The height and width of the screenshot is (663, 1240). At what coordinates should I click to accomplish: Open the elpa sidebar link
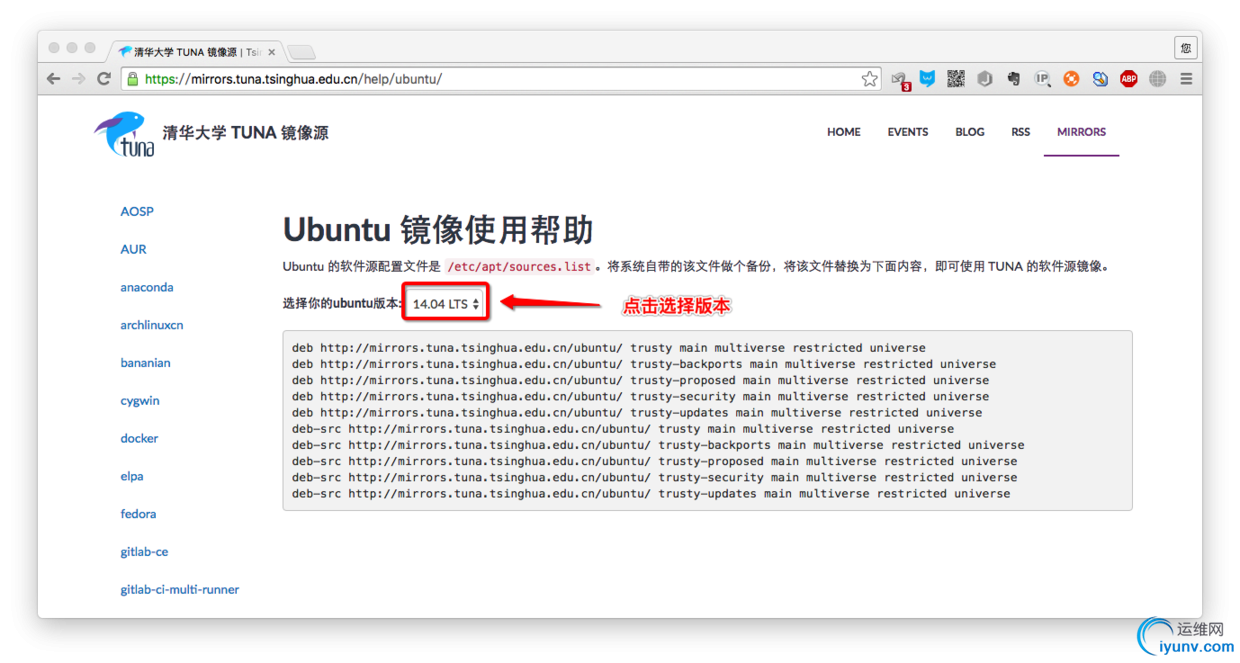[x=132, y=476]
